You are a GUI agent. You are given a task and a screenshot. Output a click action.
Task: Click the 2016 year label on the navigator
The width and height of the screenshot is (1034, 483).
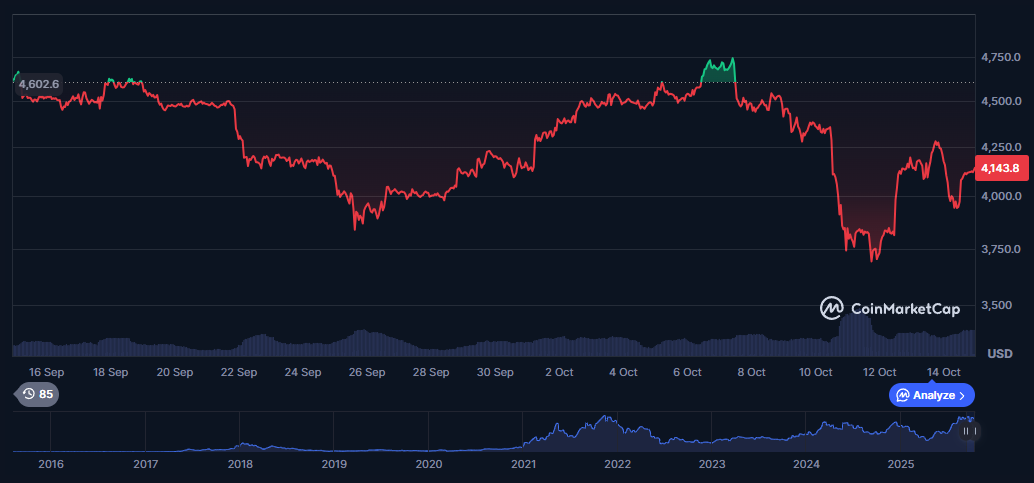pos(51,464)
